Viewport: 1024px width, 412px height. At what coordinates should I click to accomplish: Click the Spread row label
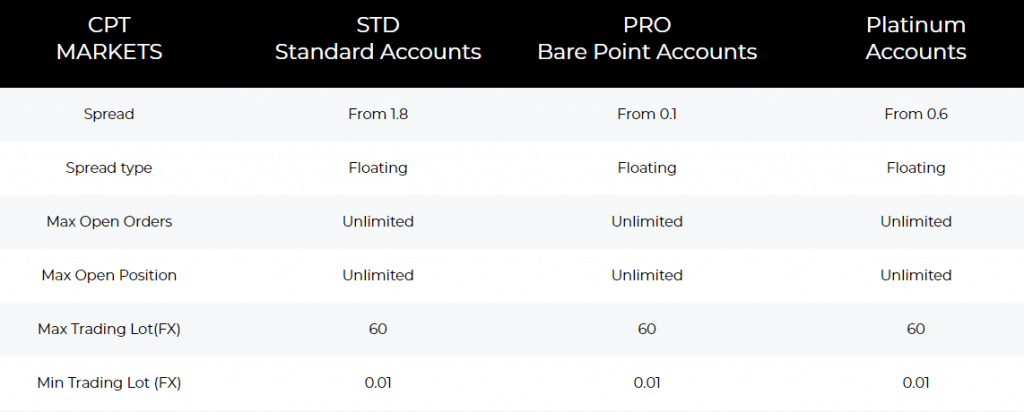(x=109, y=114)
